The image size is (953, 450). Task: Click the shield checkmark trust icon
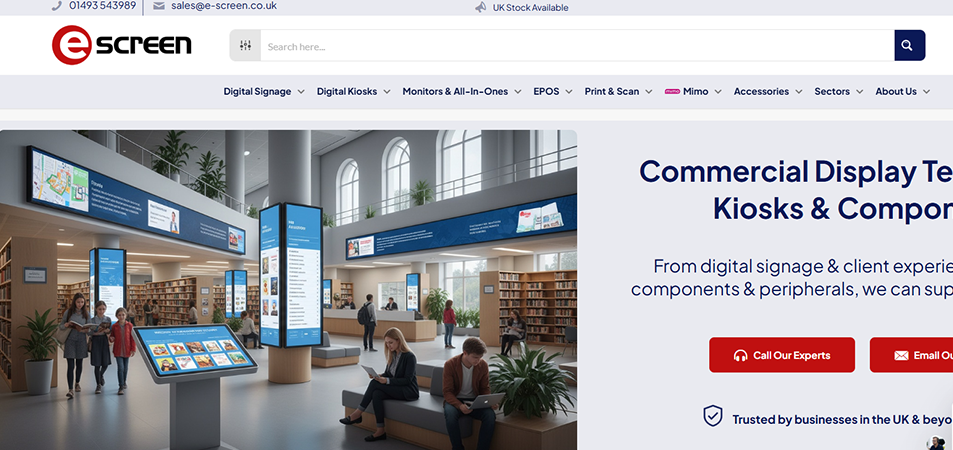coord(712,416)
